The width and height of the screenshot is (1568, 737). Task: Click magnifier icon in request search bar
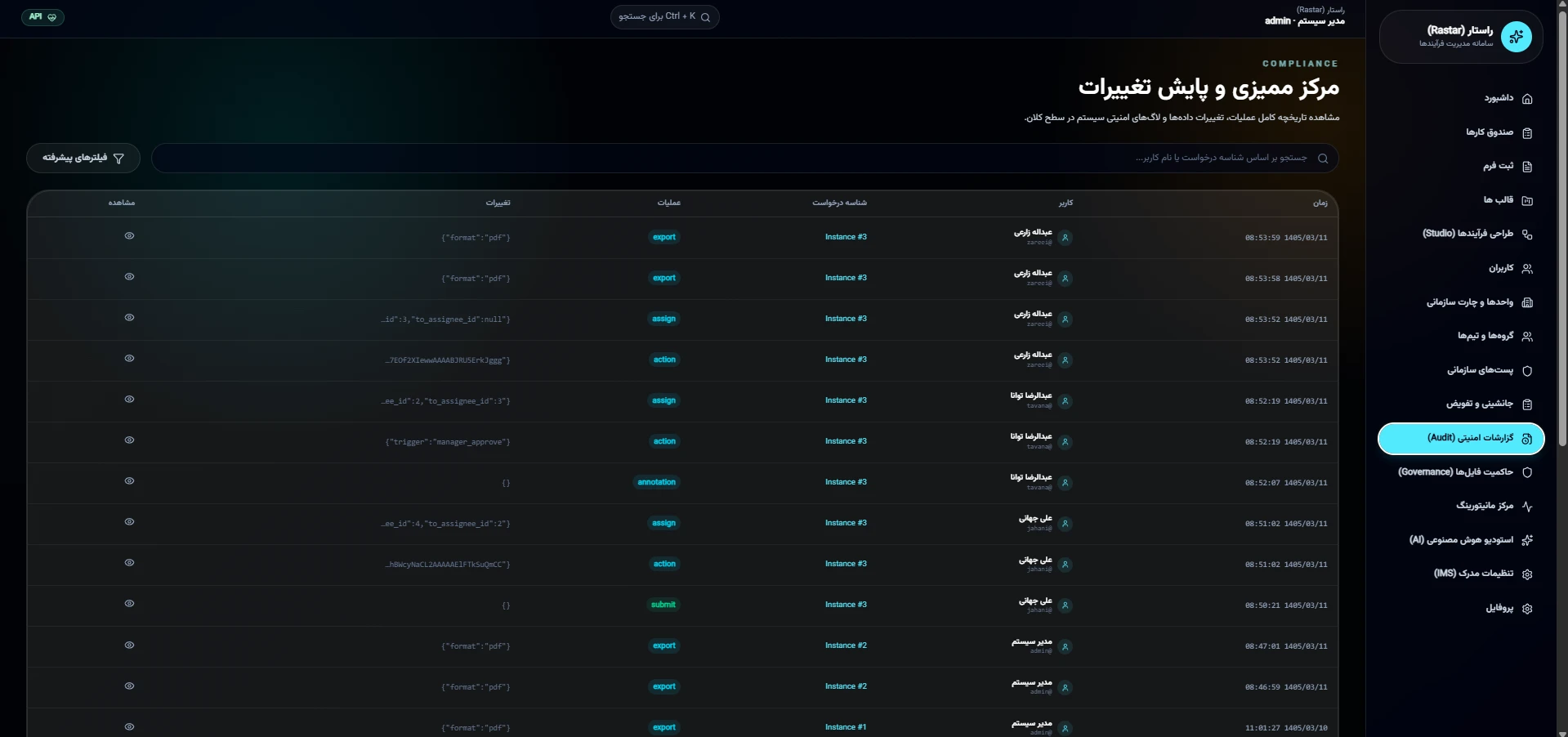click(x=1323, y=159)
